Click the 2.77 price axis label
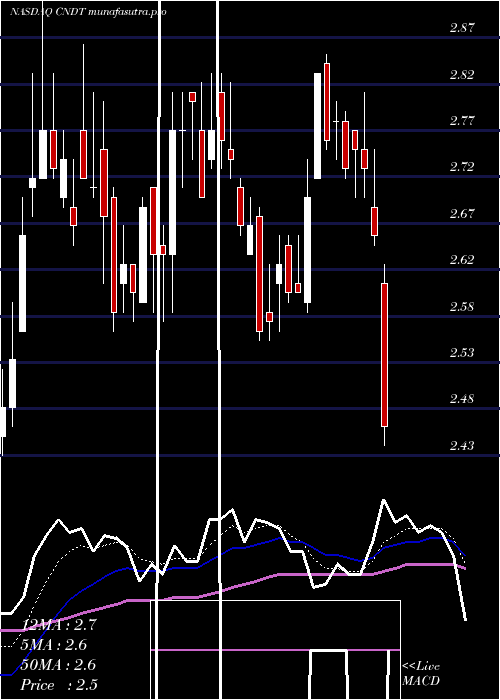500x700 pixels. tap(462, 121)
